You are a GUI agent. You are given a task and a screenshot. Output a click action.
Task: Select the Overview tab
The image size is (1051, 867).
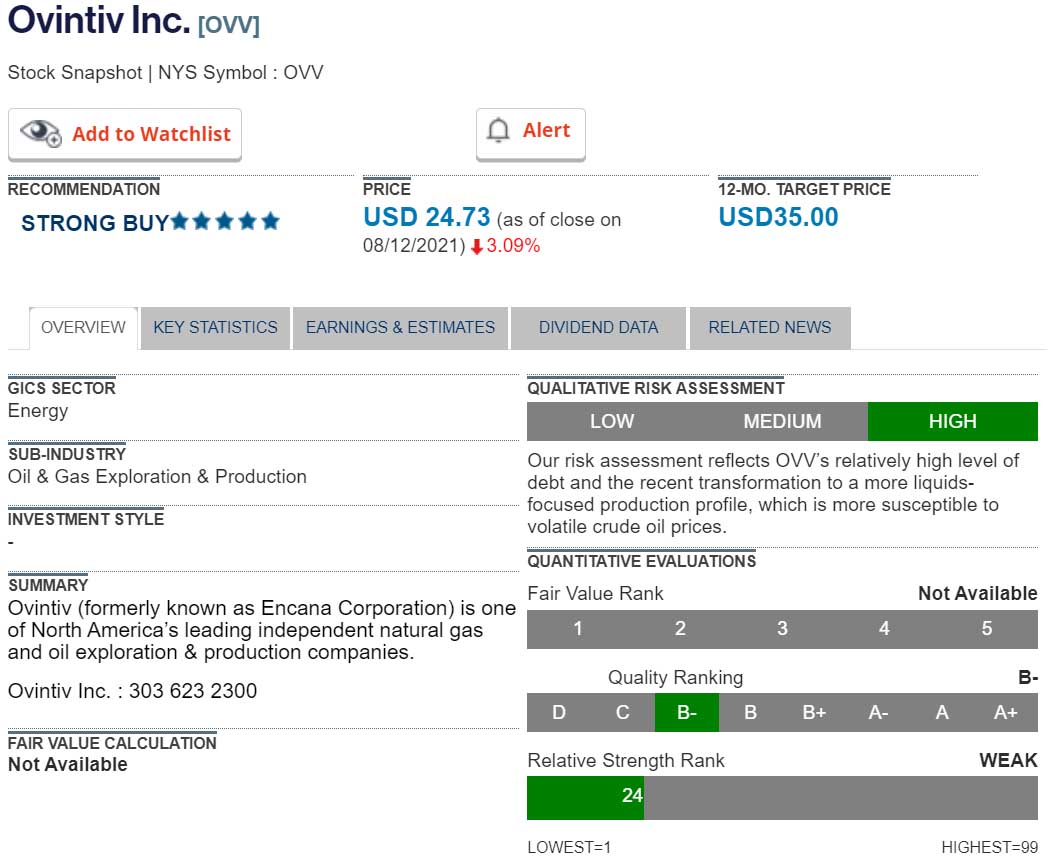83,328
